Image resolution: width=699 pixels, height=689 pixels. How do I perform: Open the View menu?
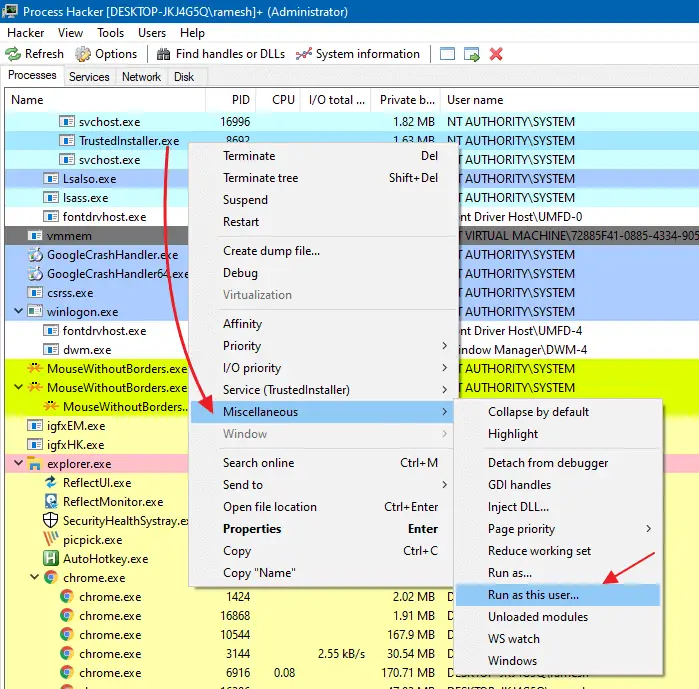(70, 33)
